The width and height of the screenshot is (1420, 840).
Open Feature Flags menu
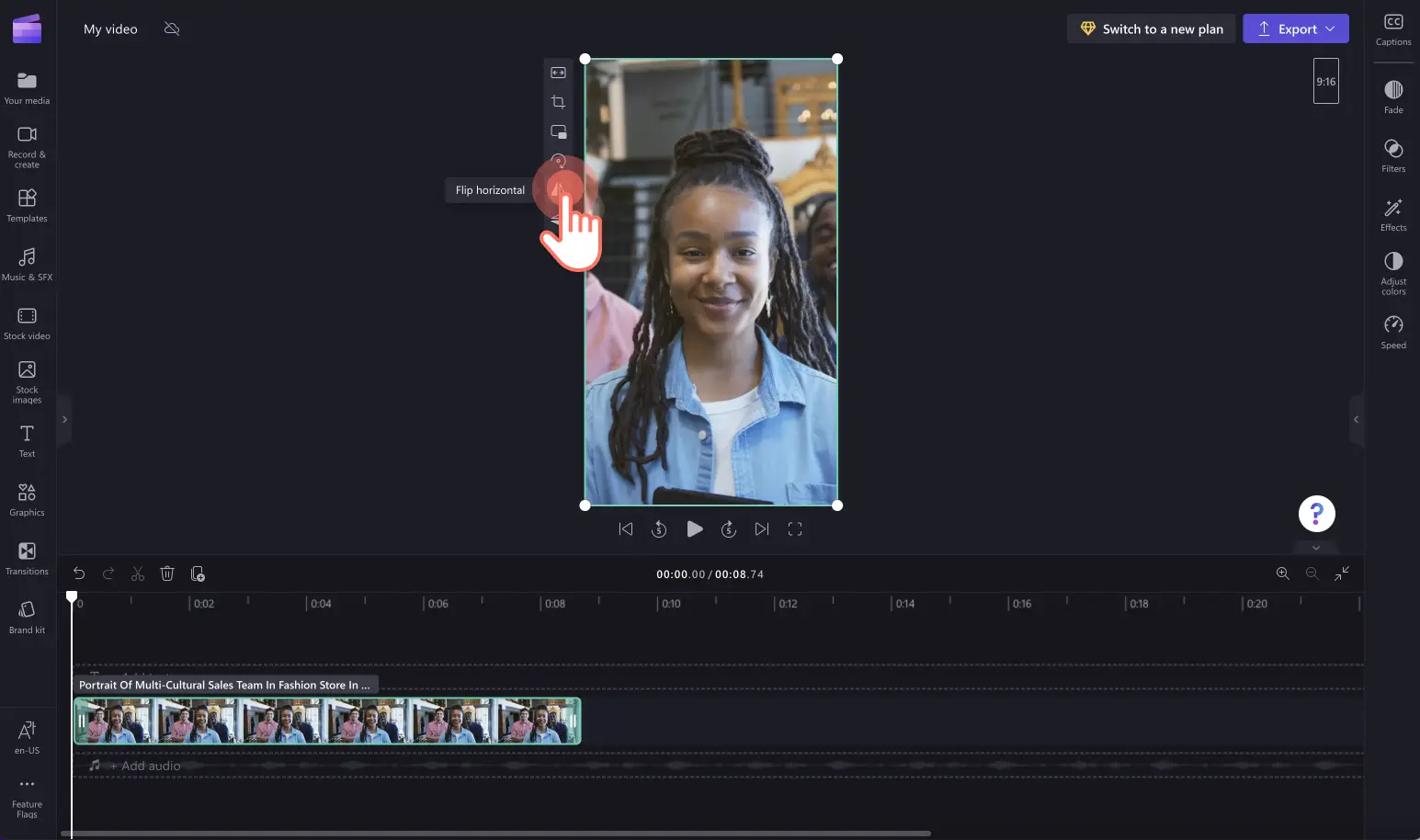27,798
